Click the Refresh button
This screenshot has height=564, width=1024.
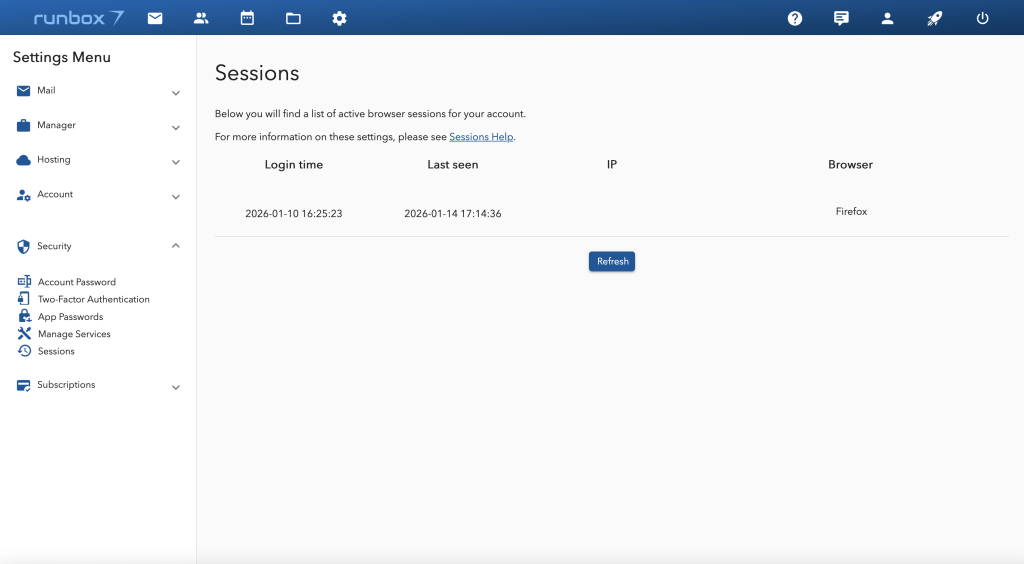pos(612,261)
